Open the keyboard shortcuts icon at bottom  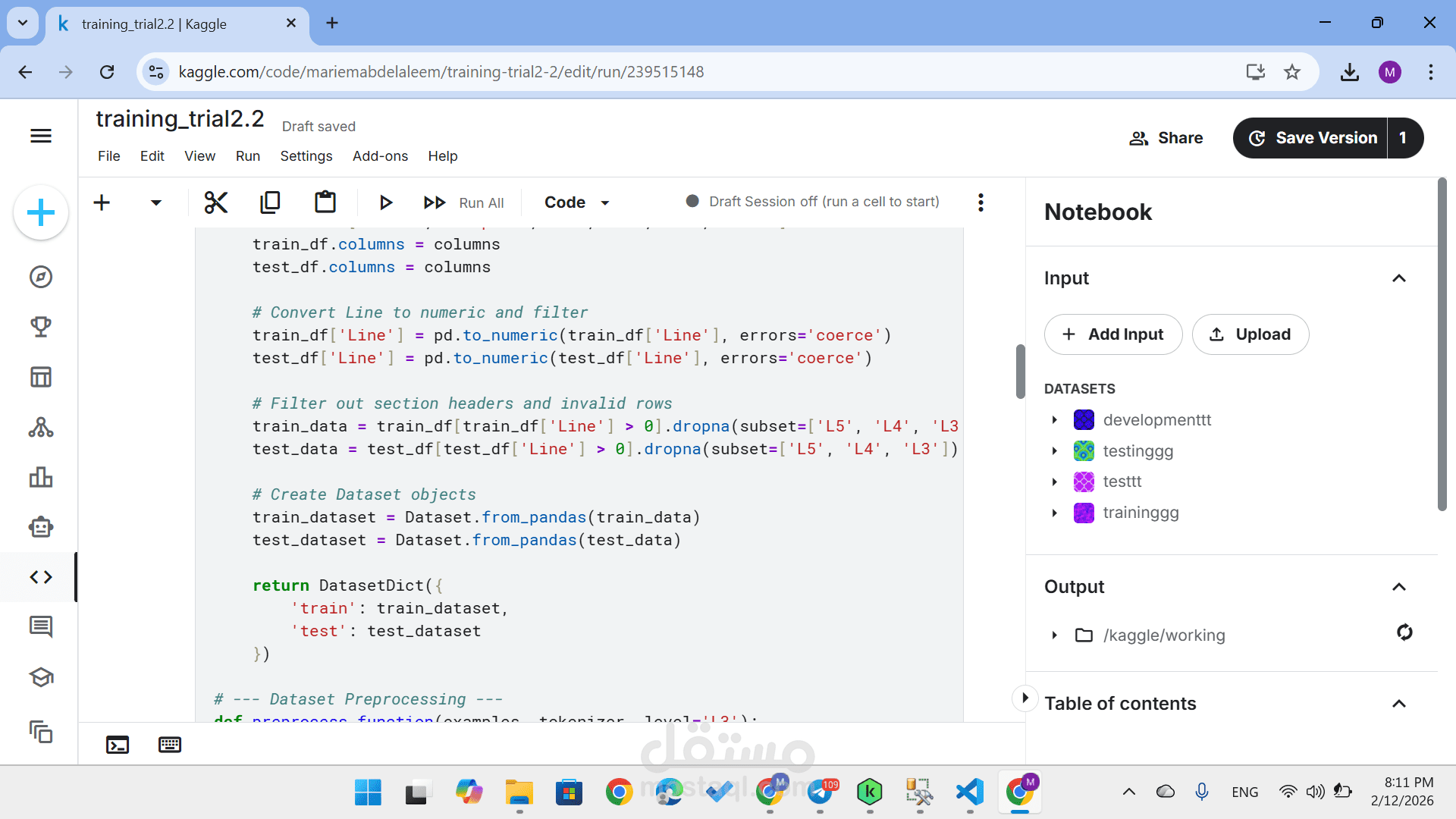170,745
